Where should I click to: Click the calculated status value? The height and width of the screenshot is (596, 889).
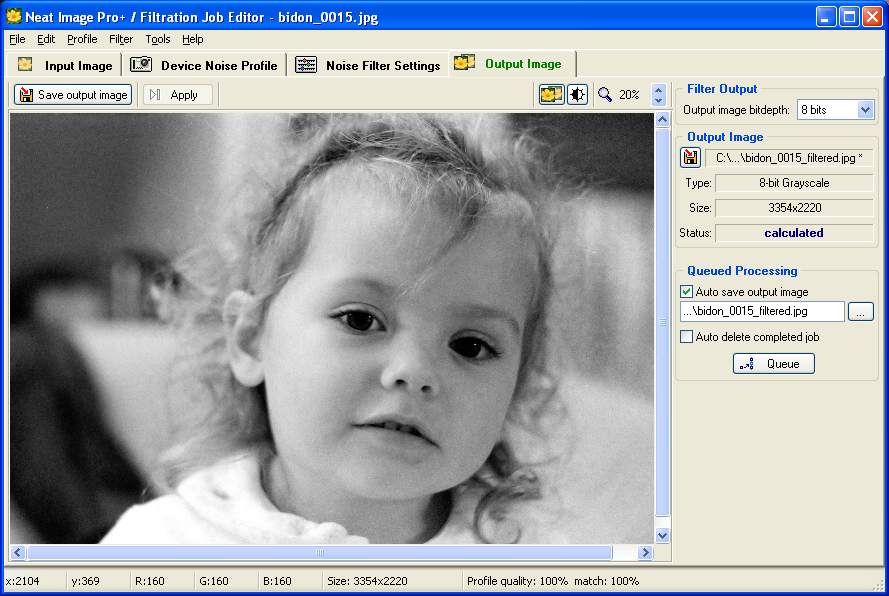click(x=794, y=233)
